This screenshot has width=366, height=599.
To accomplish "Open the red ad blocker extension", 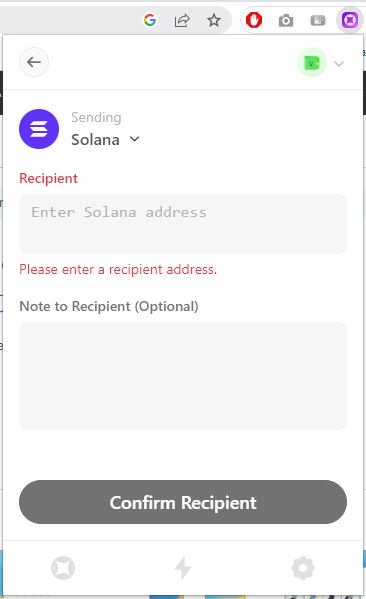I will coord(254,20).
